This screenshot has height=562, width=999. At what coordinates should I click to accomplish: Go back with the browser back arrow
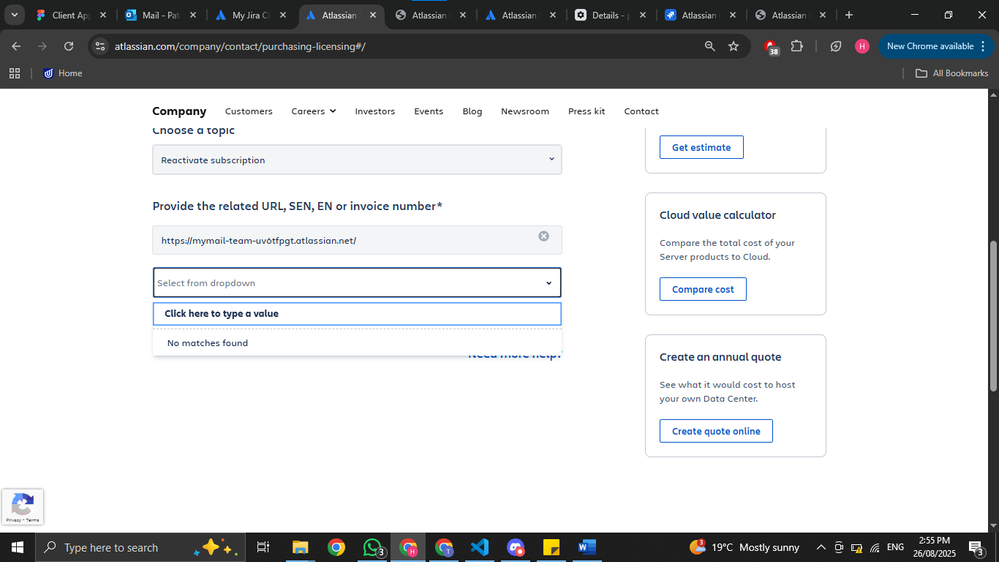pyautogui.click(x=16, y=46)
